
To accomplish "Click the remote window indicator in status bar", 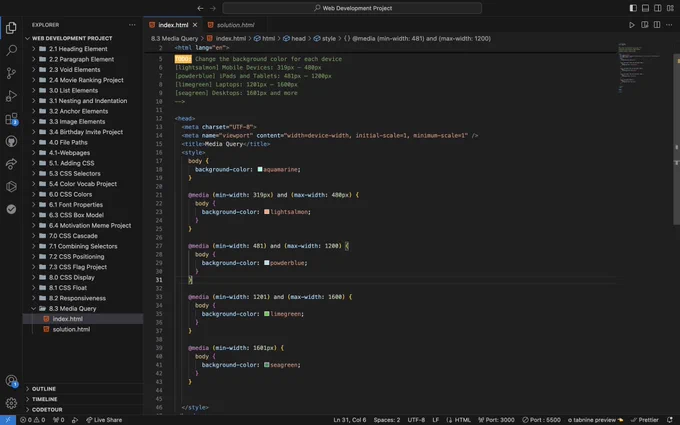I will pos(8,420).
